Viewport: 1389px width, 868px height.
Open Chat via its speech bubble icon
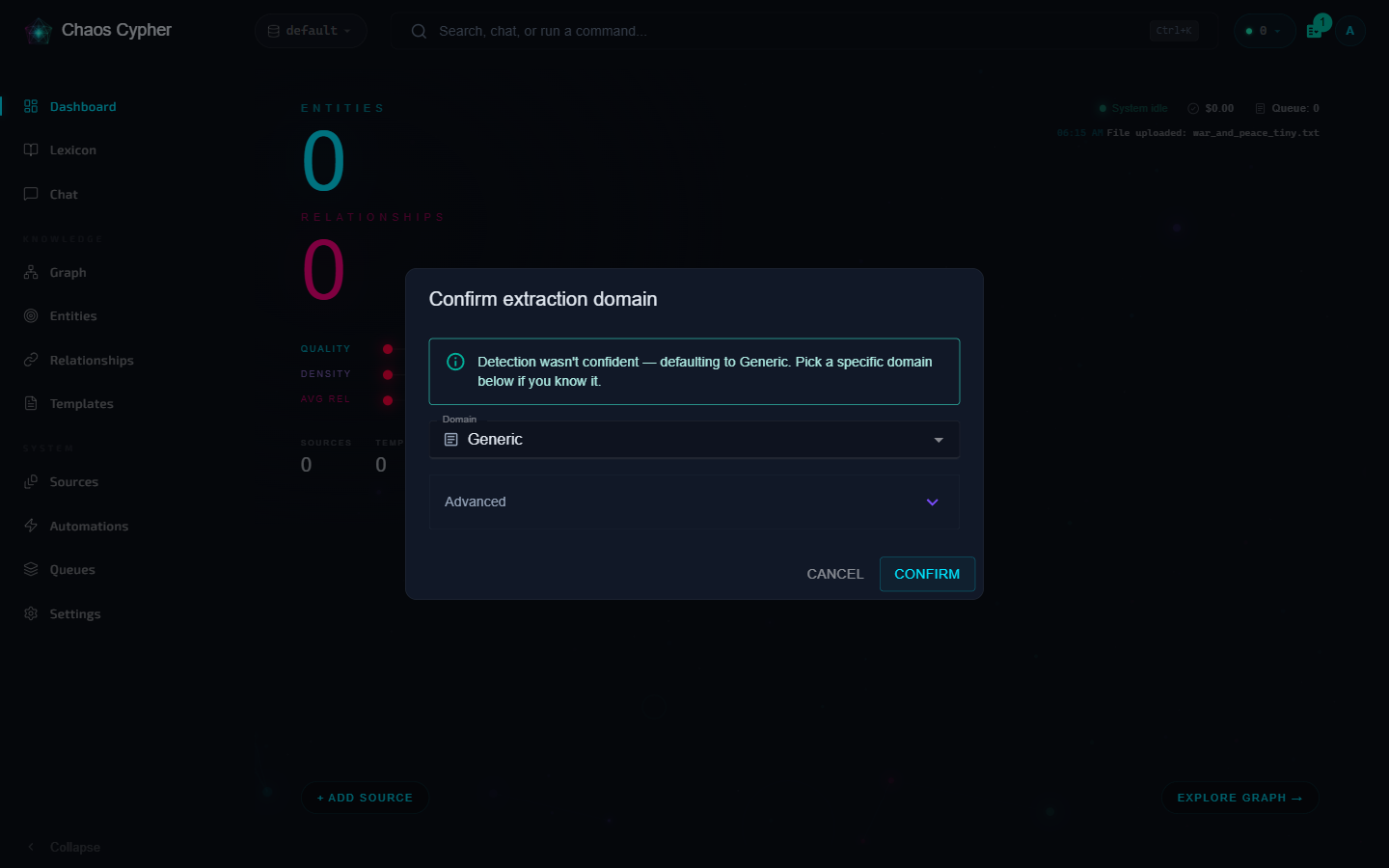[31, 194]
